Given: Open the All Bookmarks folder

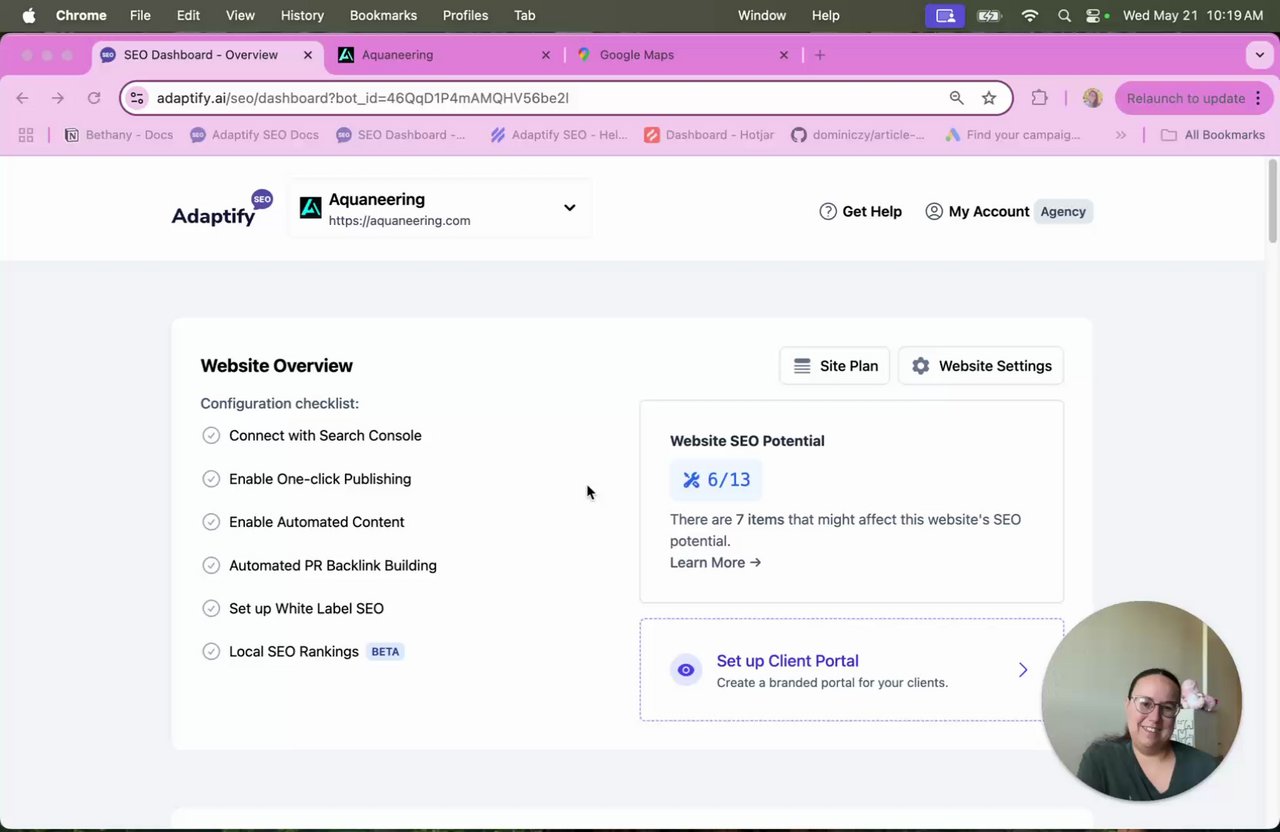Looking at the screenshot, I should coord(1213,135).
